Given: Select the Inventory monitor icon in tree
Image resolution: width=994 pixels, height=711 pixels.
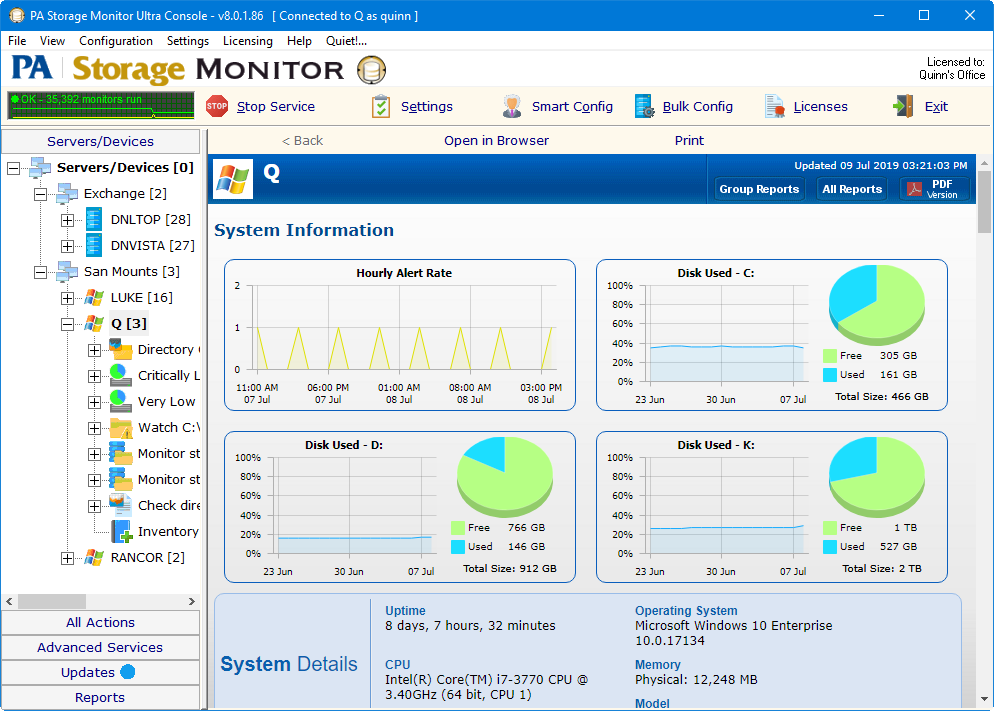Looking at the screenshot, I should (121, 531).
